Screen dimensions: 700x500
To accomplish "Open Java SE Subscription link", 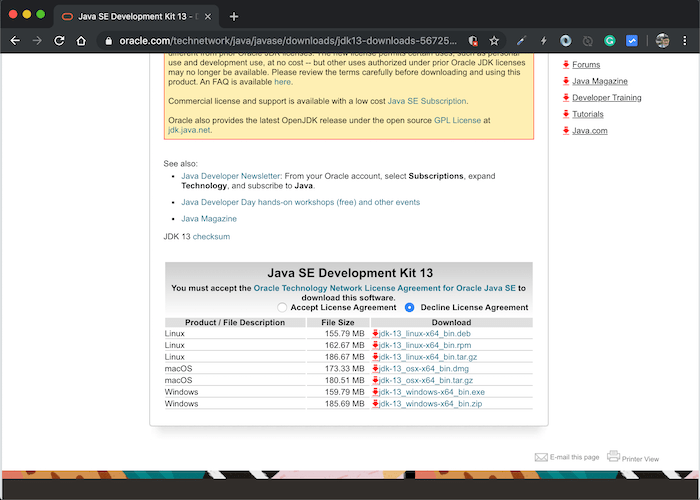I will (x=427, y=101).
